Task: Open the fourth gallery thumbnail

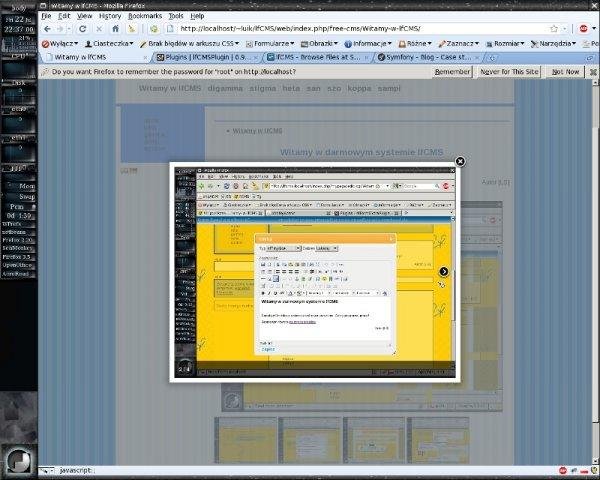Action: pos(438,440)
